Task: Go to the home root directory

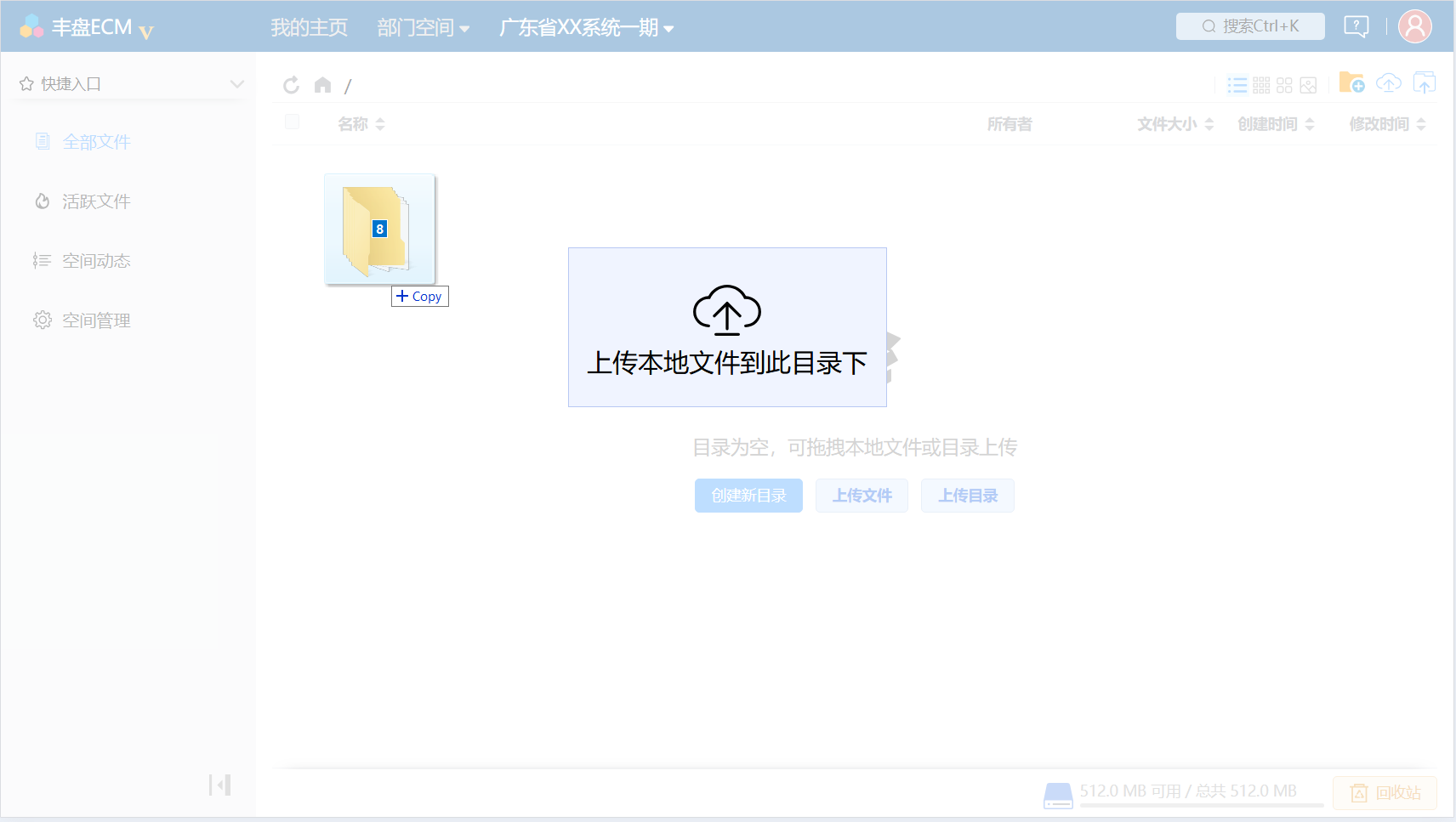Action: coord(322,85)
